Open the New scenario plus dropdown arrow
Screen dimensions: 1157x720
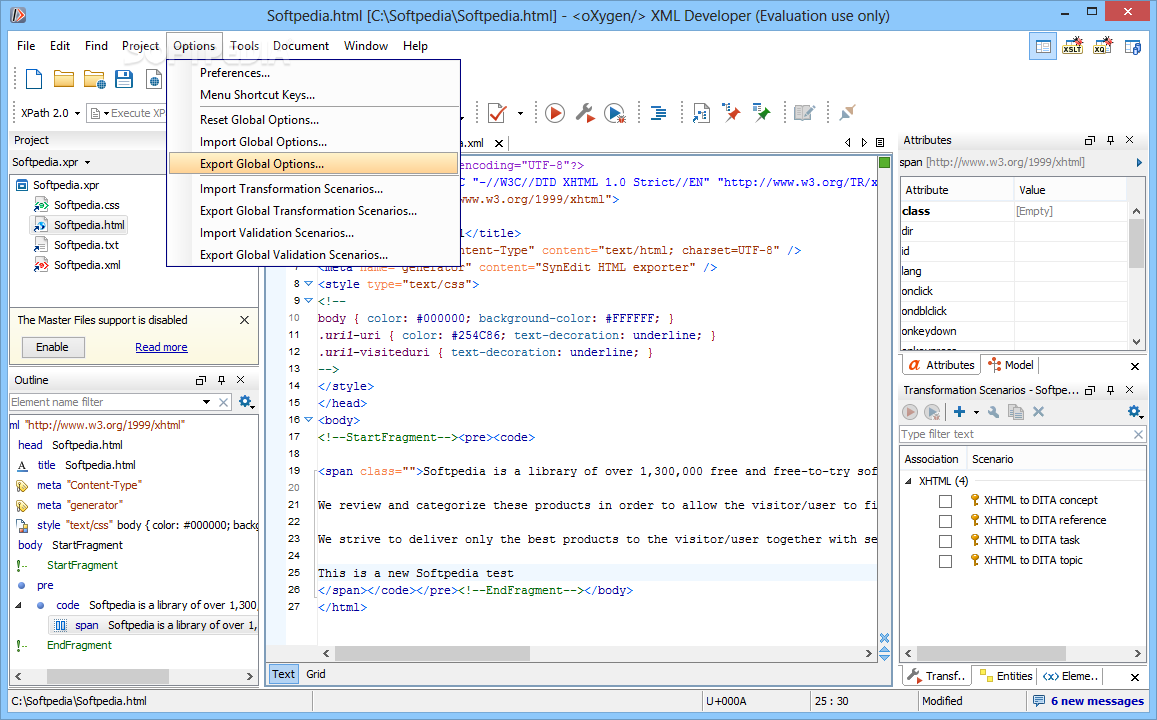pyautogui.click(x=976, y=412)
